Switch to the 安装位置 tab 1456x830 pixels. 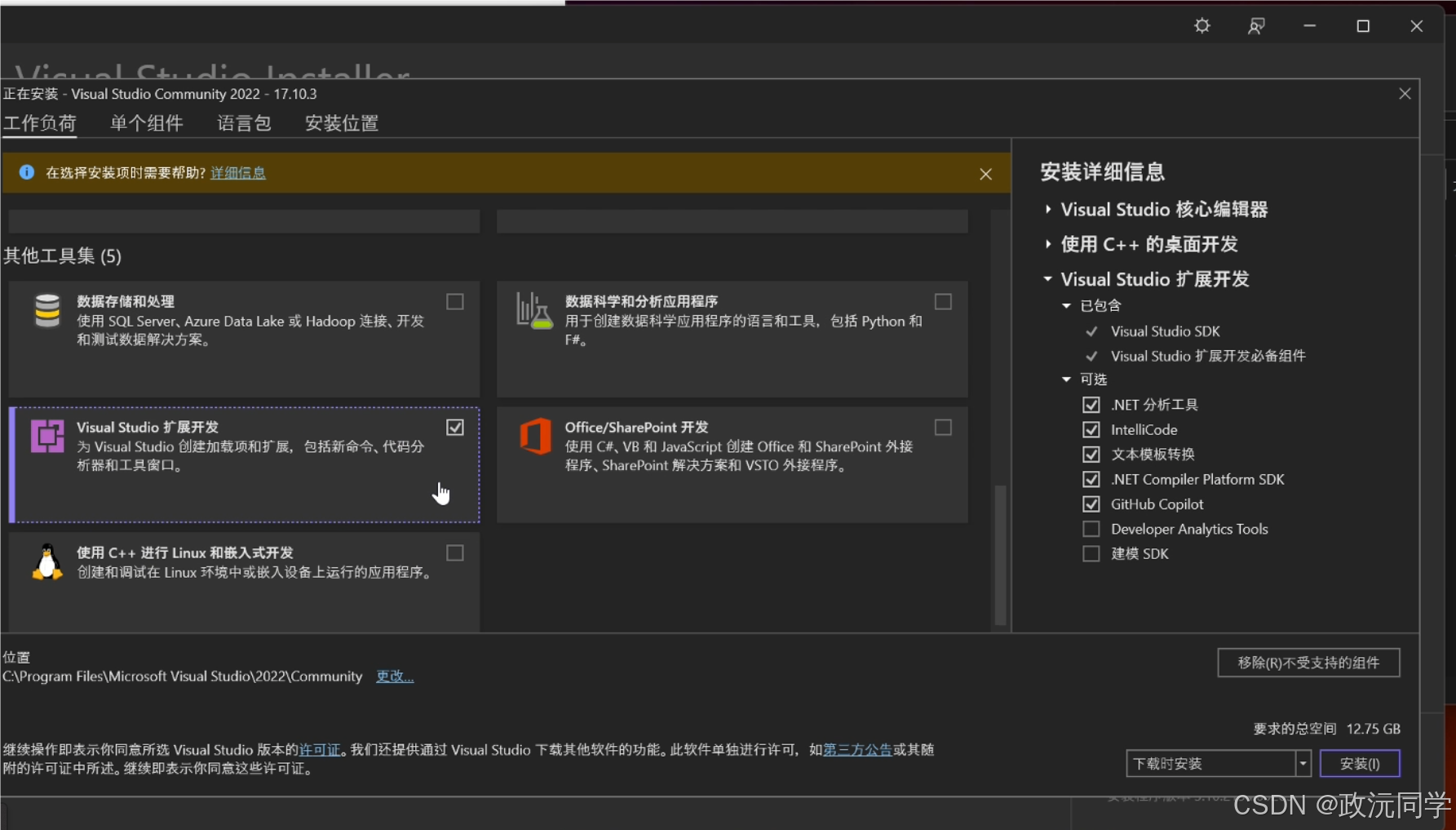coord(342,123)
